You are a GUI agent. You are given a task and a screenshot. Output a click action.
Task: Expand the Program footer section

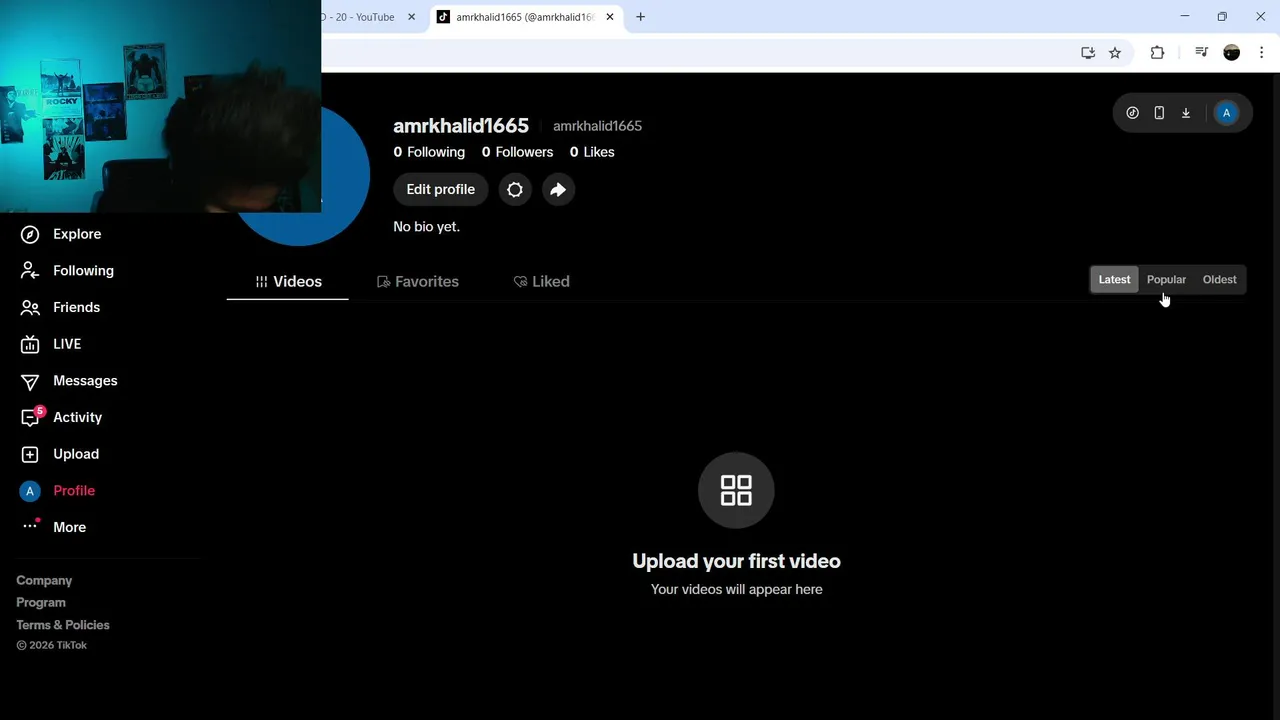click(41, 603)
